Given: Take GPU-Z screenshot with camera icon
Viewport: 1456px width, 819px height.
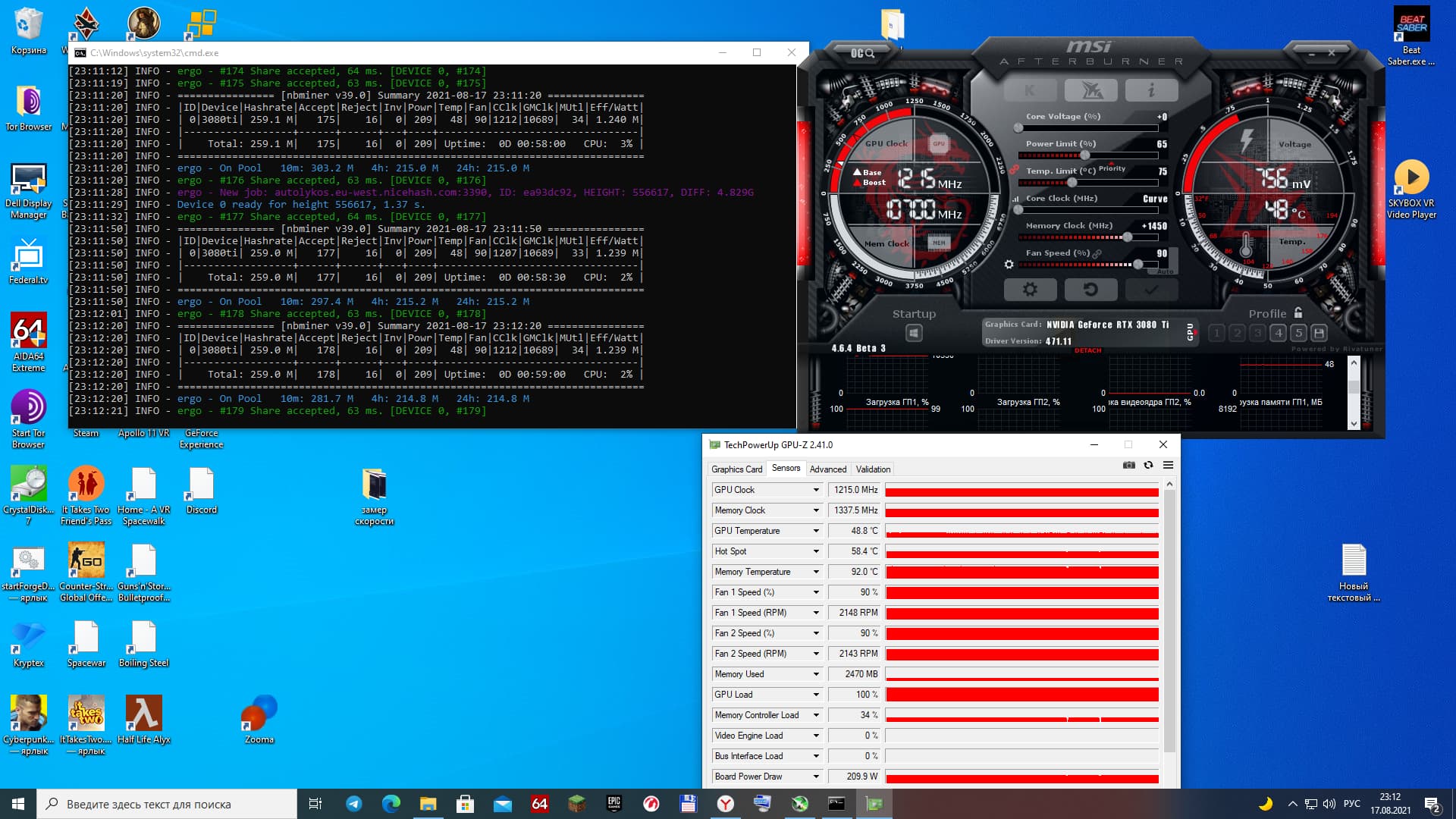Looking at the screenshot, I should pos(1129,465).
